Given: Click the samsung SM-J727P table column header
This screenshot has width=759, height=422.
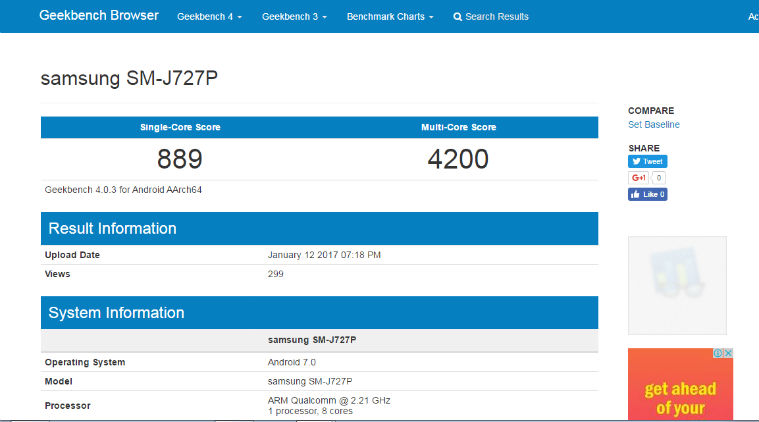Looking at the screenshot, I should point(312,340).
